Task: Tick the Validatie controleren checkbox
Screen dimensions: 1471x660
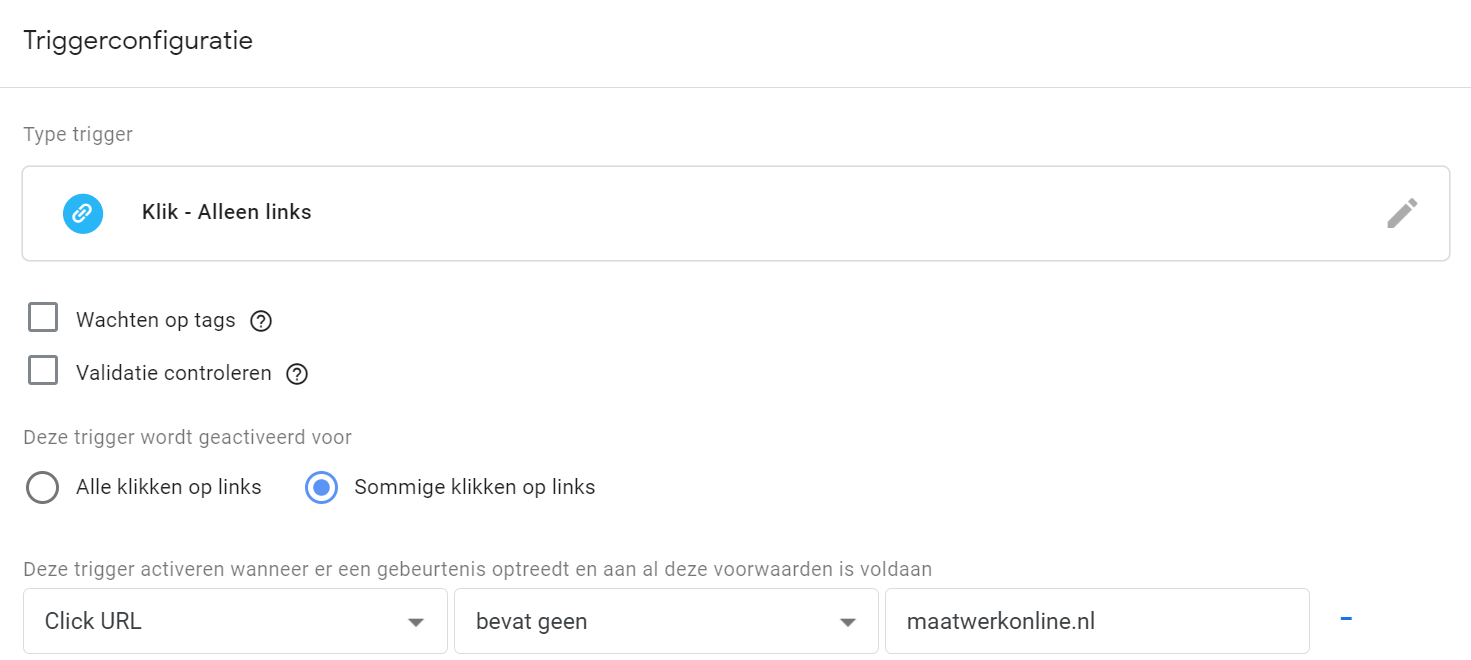Action: [43, 371]
